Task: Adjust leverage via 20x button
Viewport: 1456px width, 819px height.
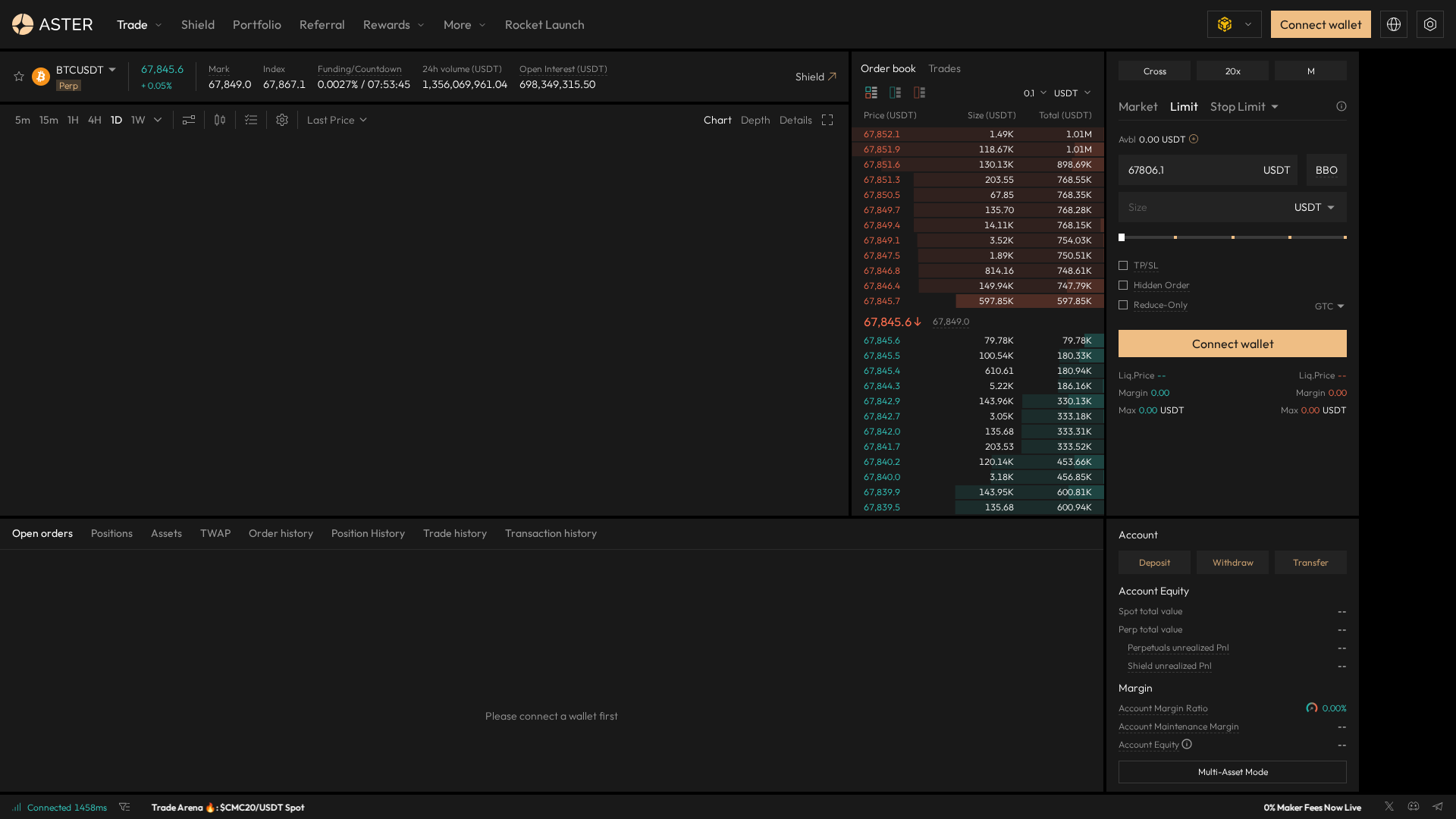Action: 1232,71
